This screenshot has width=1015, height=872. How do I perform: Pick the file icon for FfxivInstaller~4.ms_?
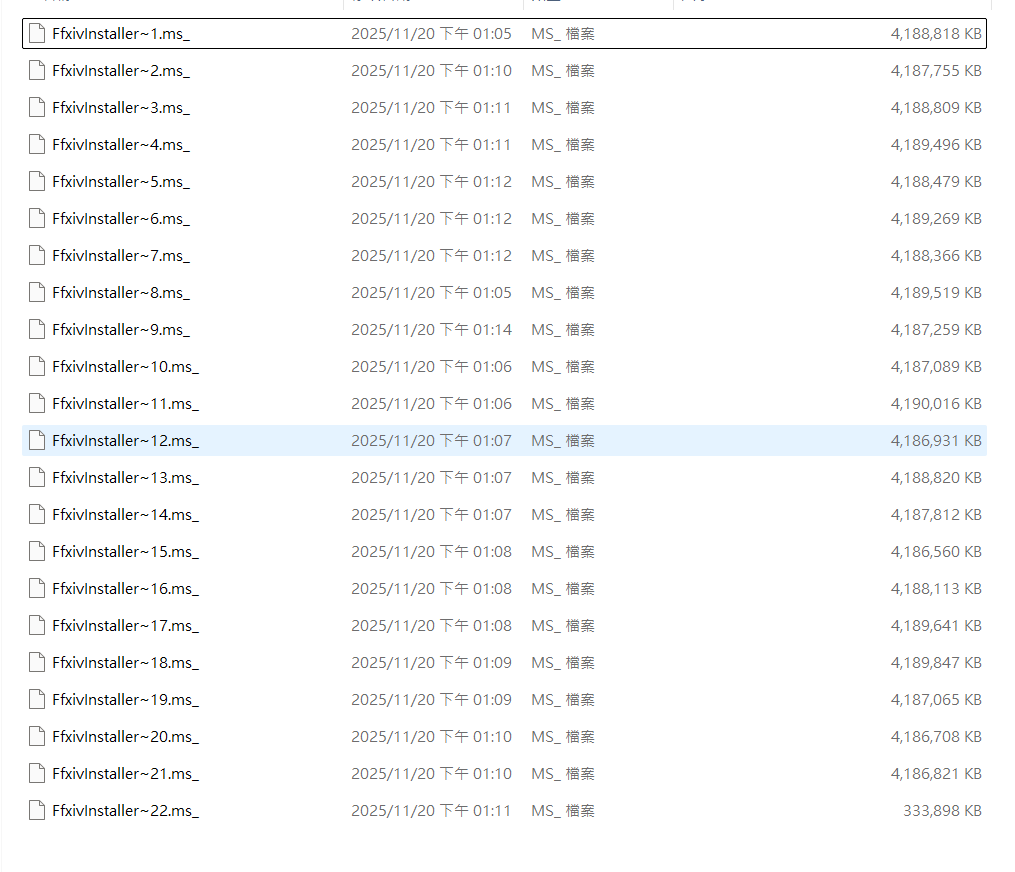pos(38,144)
